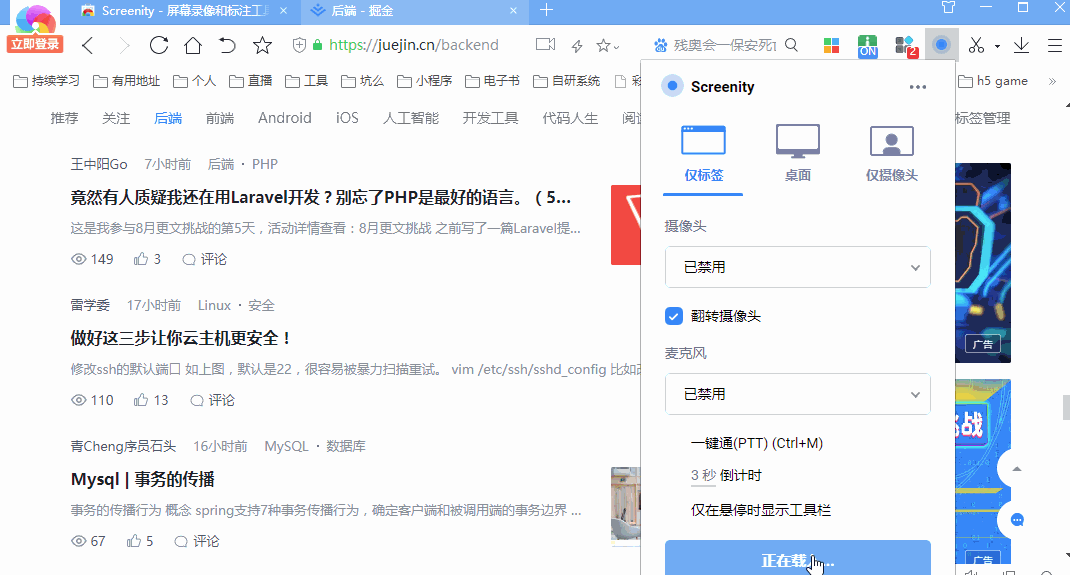Select the 前端 category tab
Image resolution: width=1070 pixels, height=575 pixels.
click(220, 118)
